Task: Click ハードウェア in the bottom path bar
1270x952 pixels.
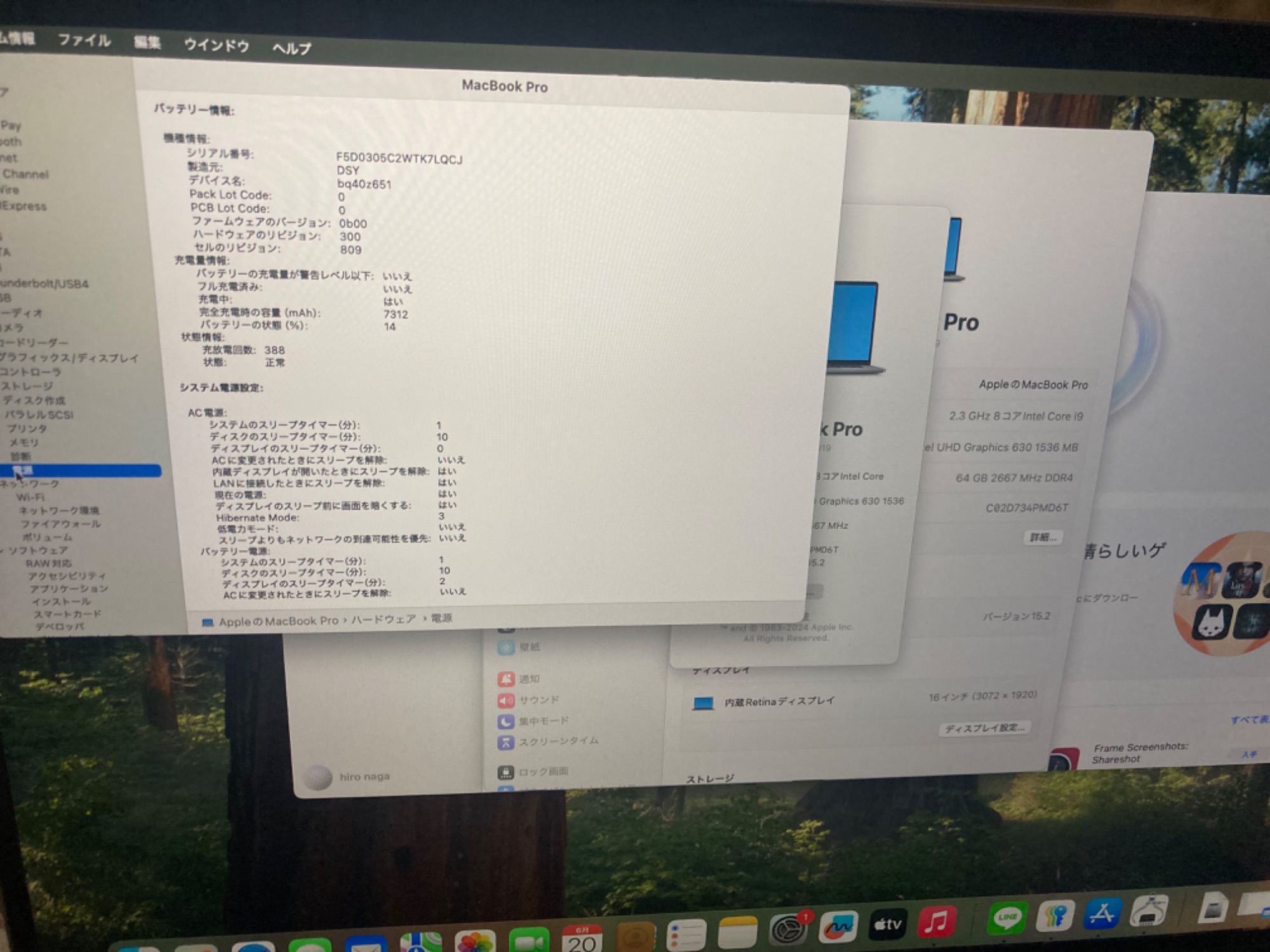Action: coord(384,619)
